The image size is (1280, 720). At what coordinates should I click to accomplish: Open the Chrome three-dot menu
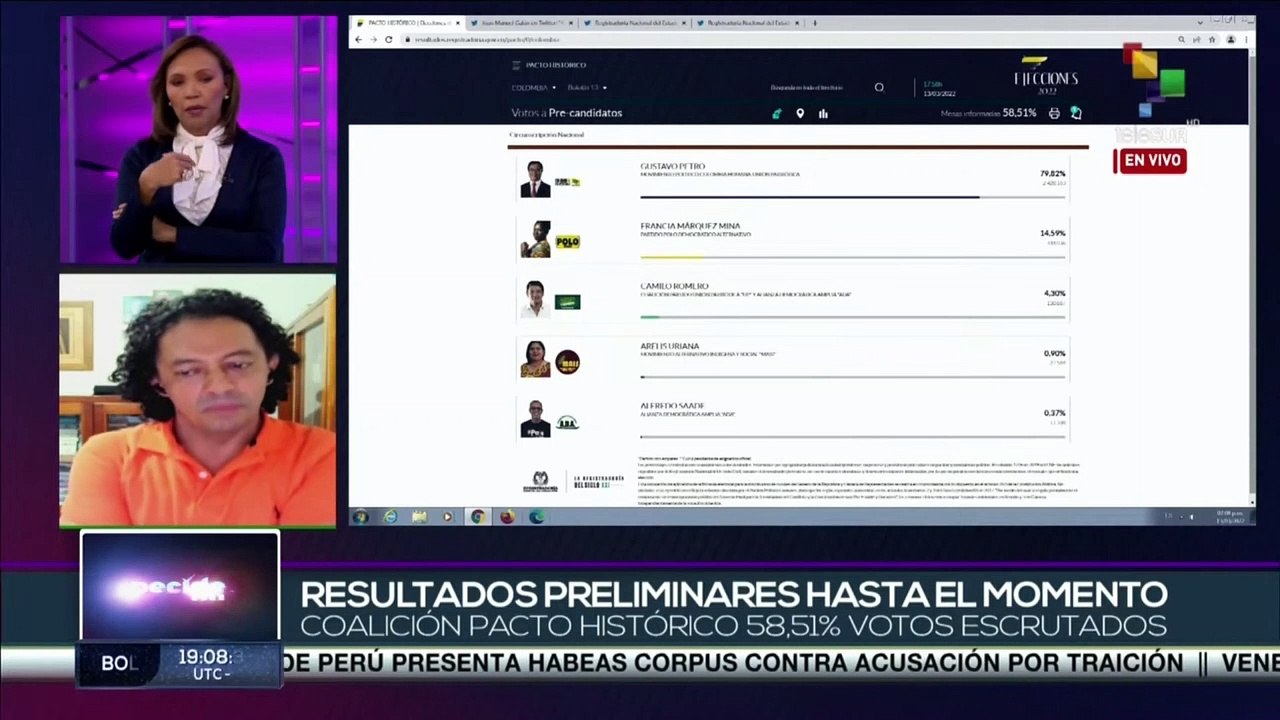[x=1246, y=39]
